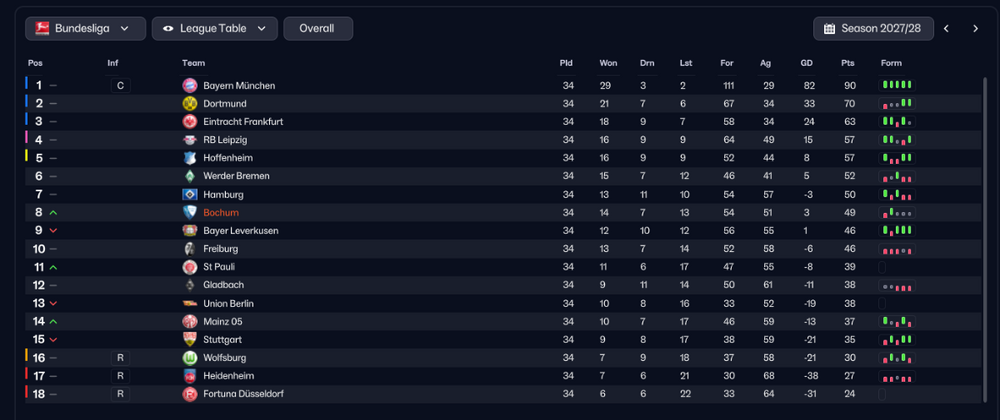Click the Bayern München club crest
Image resolution: width=1000 pixels, height=420 pixels.
[x=190, y=85]
